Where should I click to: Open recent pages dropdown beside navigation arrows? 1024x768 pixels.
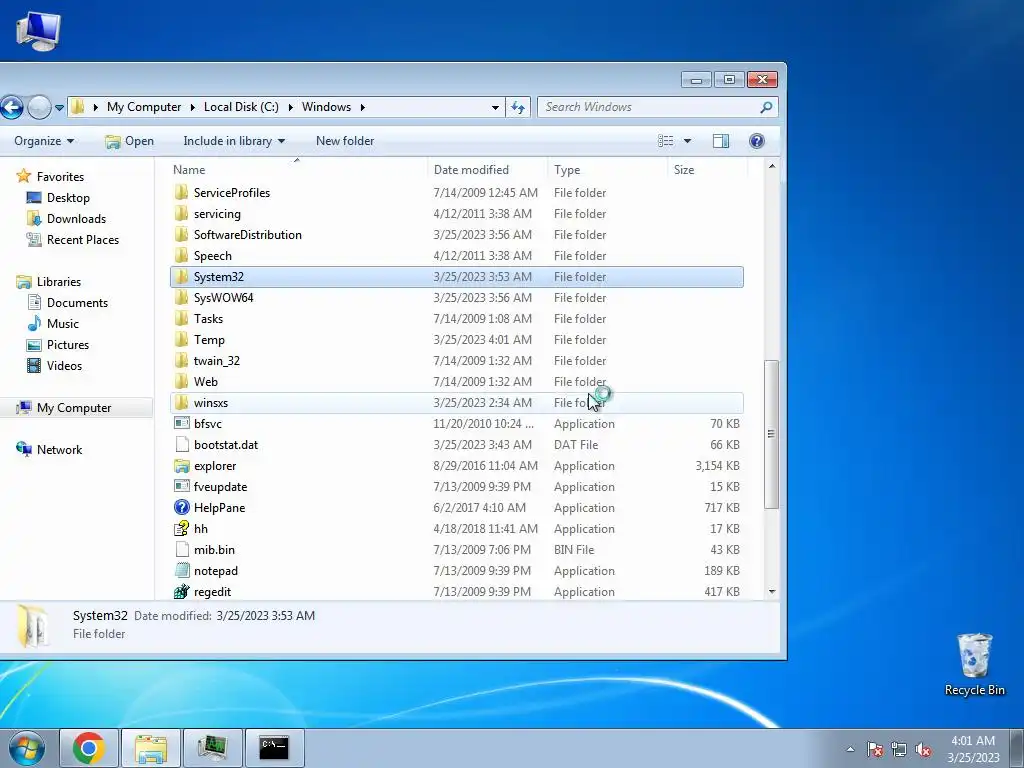tap(59, 108)
